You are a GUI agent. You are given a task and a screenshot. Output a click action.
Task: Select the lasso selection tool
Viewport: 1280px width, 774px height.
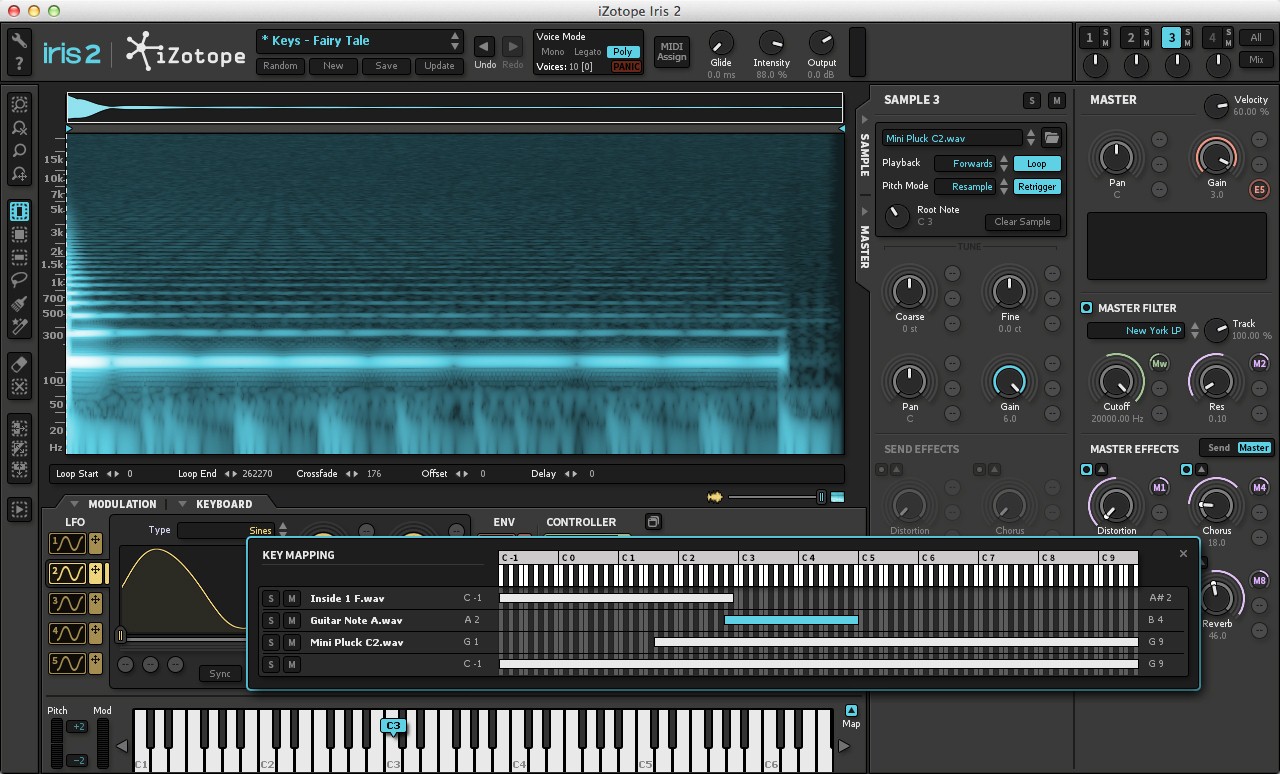pos(19,280)
